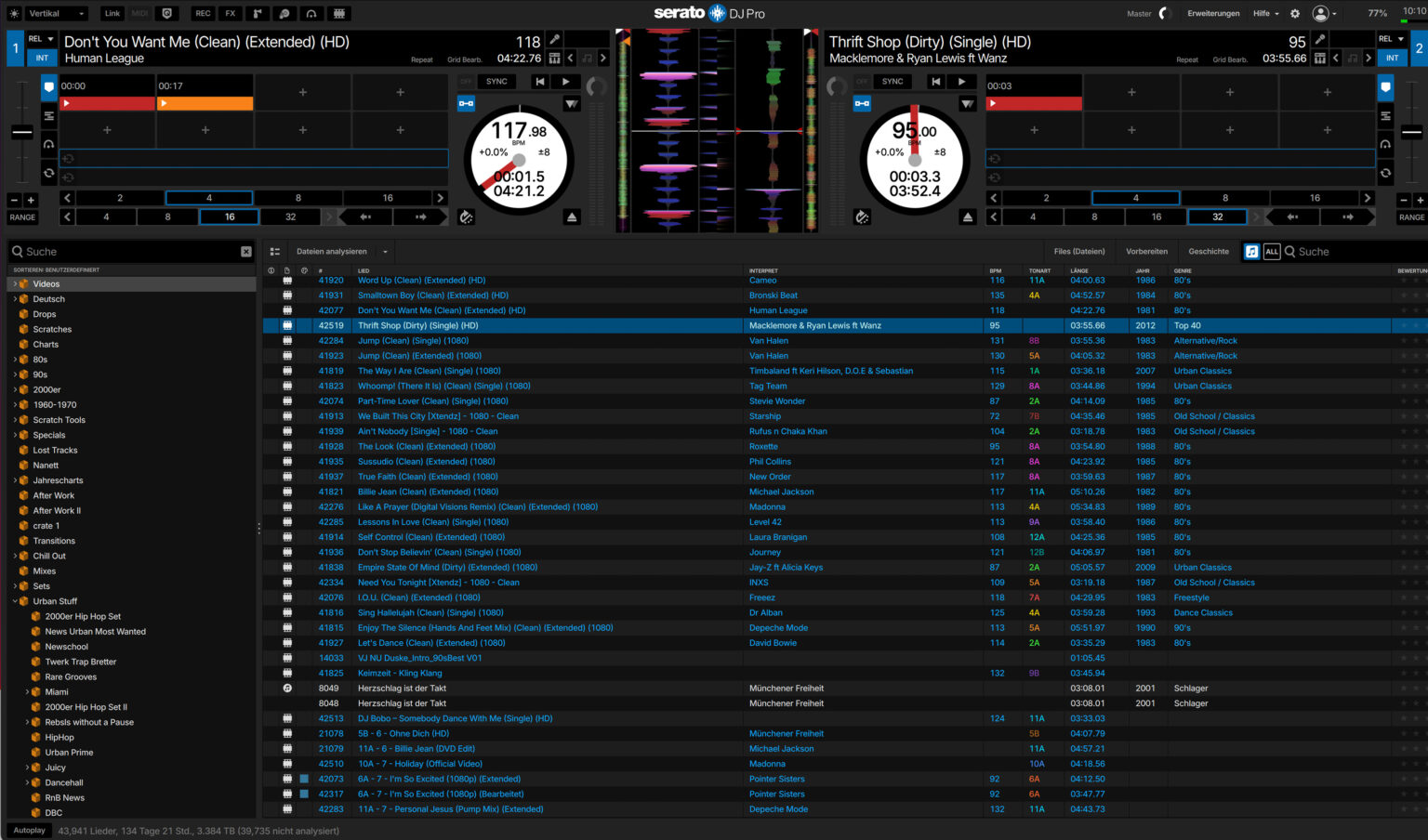Collapse the Urban Staff crate
This screenshot has width=1428, height=840.
15,601
